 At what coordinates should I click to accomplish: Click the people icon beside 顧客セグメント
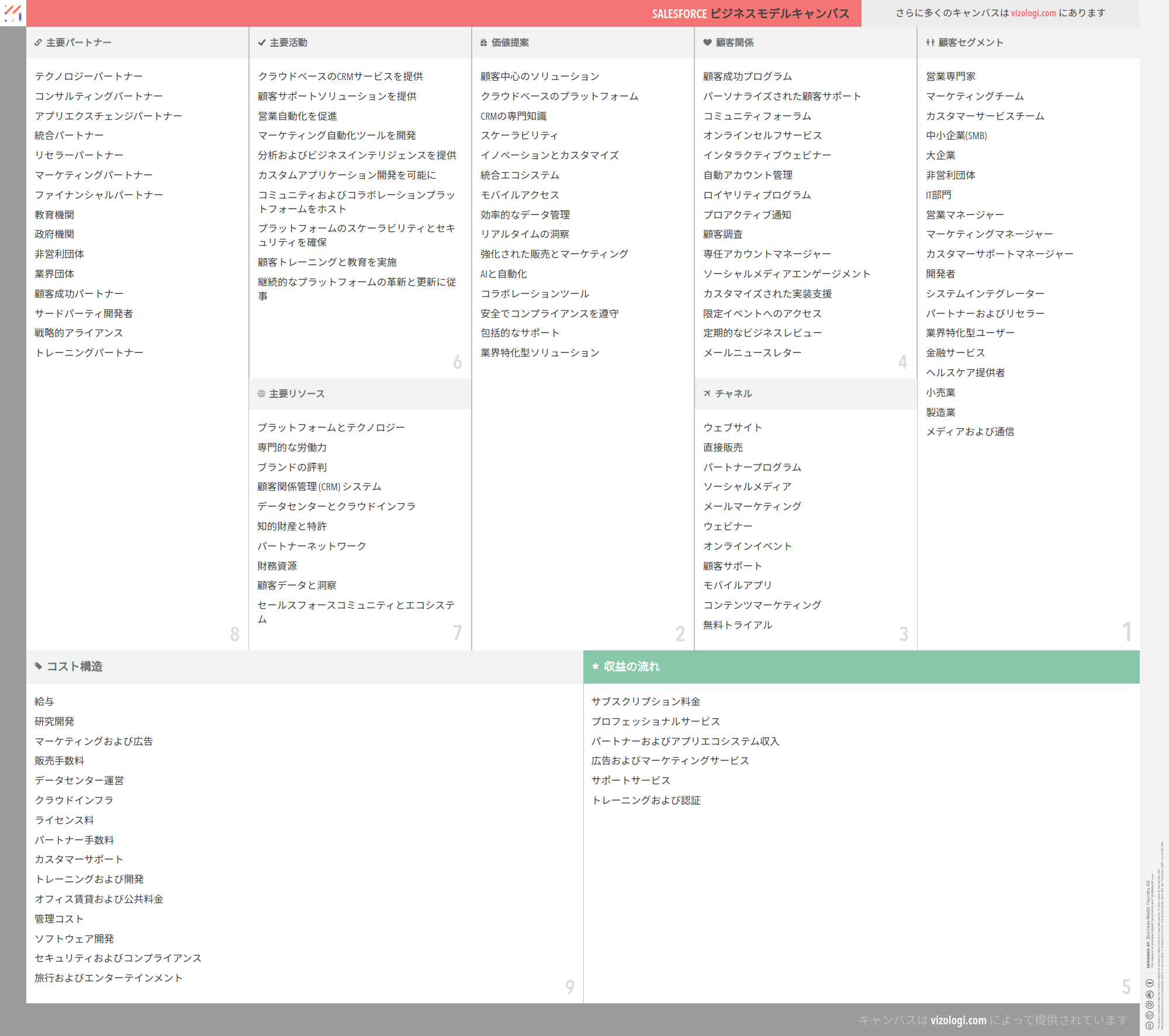[x=930, y=43]
